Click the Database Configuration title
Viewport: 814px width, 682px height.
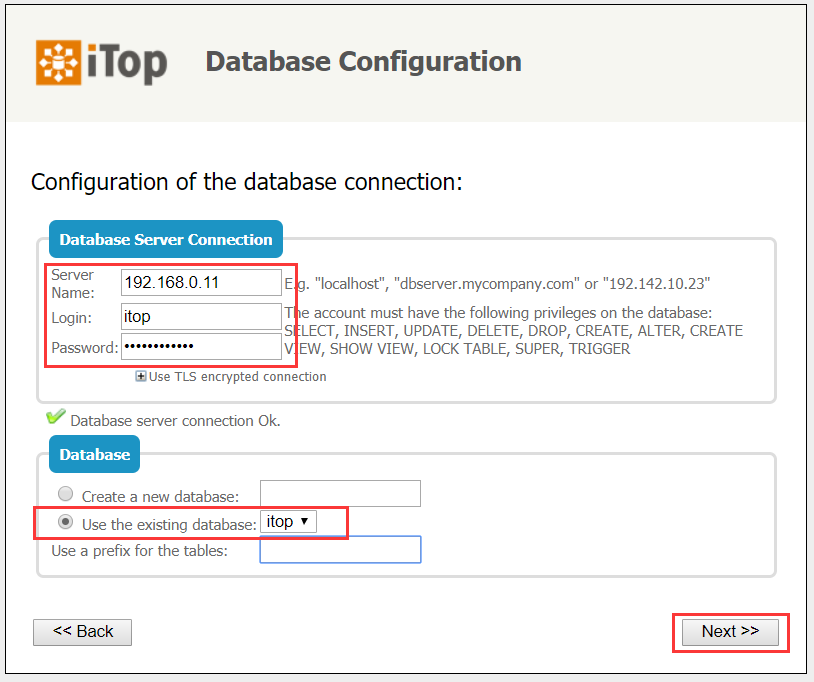click(363, 62)
